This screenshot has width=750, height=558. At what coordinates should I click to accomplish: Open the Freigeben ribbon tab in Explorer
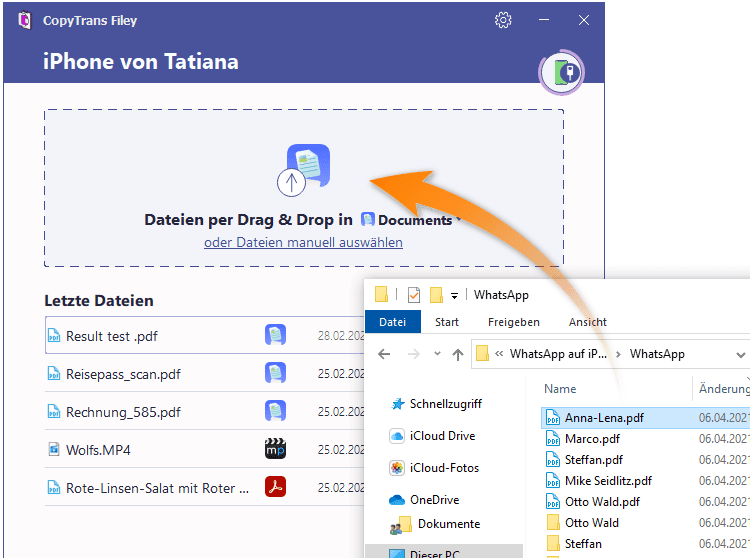[514, 322]
